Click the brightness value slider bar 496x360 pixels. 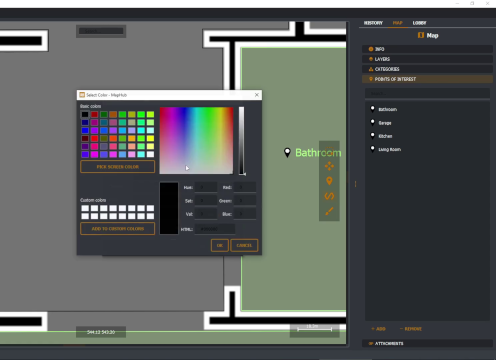241,140
